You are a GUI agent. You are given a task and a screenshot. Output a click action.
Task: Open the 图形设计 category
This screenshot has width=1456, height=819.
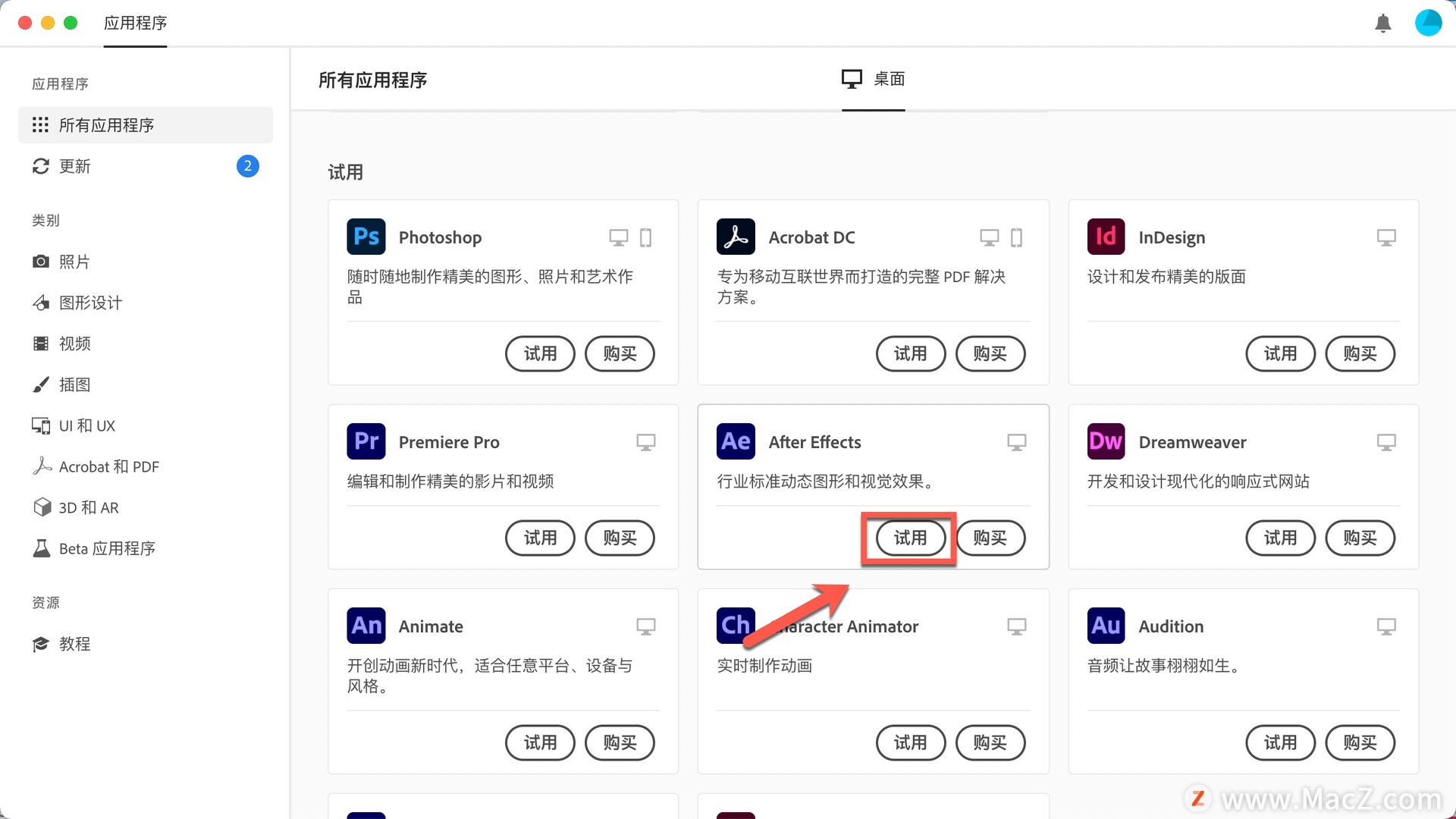pyautogui.click(x=145, y=303)
